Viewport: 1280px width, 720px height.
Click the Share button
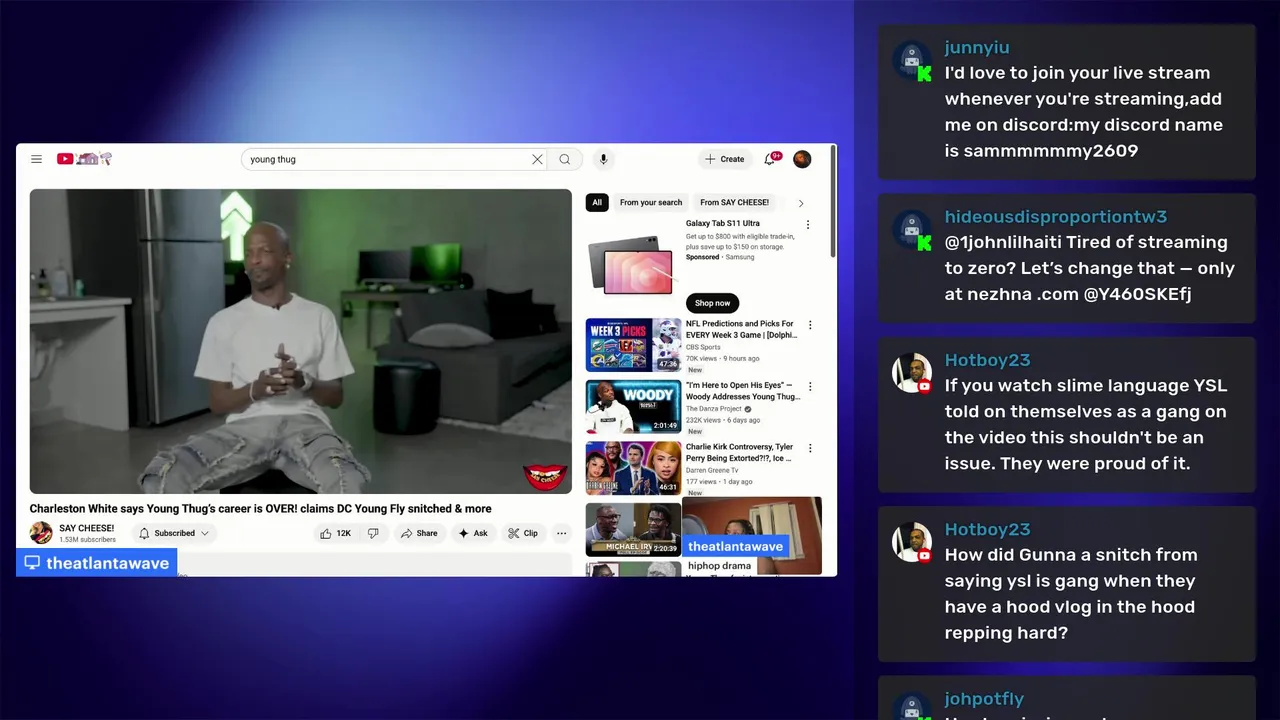pyautogui.click(x=419, y=533)
